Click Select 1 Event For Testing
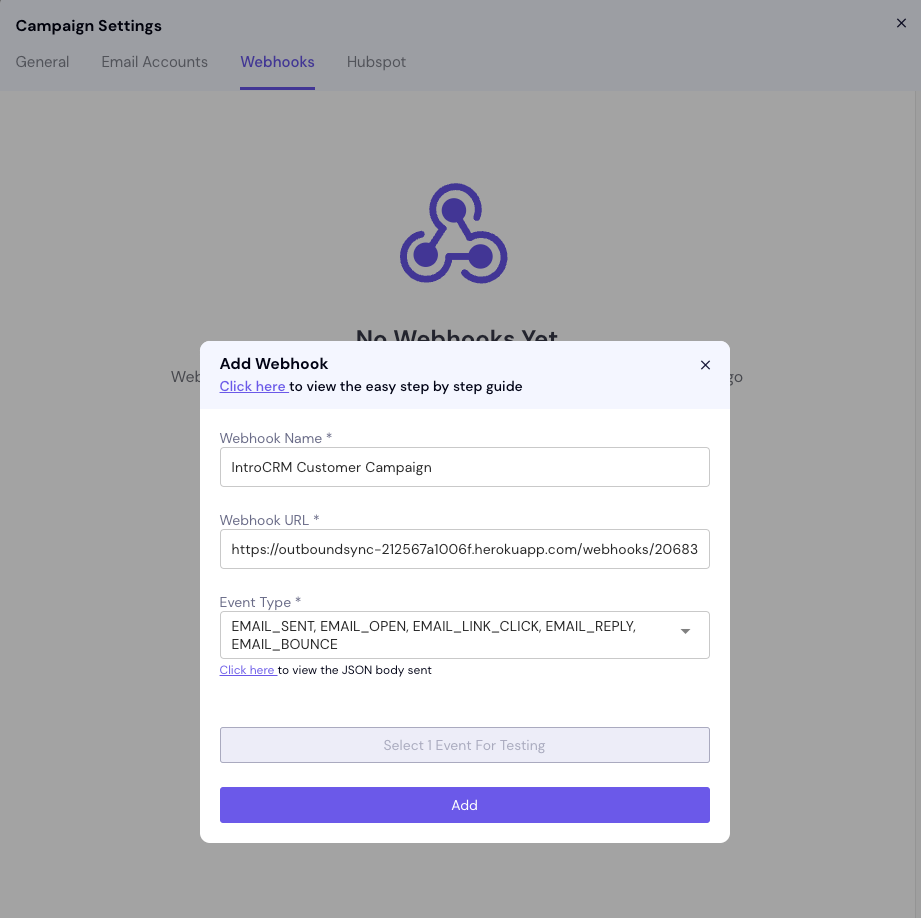Image resolution: width=921 pixels, height=918 pixels. coord(464,744)
